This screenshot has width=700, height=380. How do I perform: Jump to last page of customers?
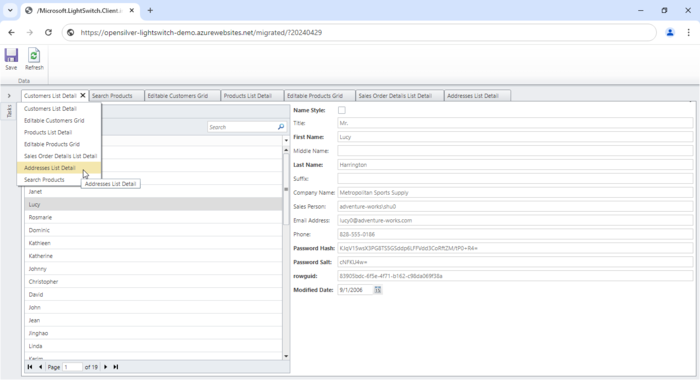[116, 367]
